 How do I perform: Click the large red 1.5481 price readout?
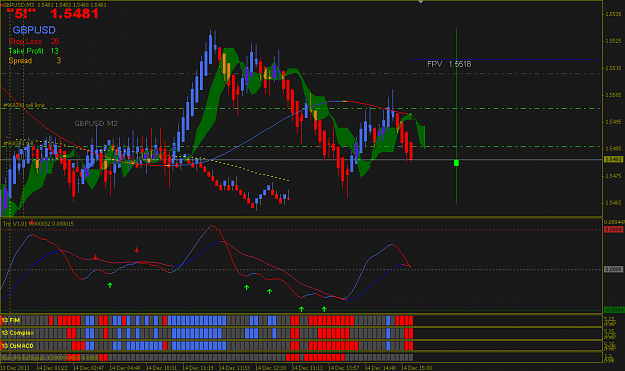75,14
